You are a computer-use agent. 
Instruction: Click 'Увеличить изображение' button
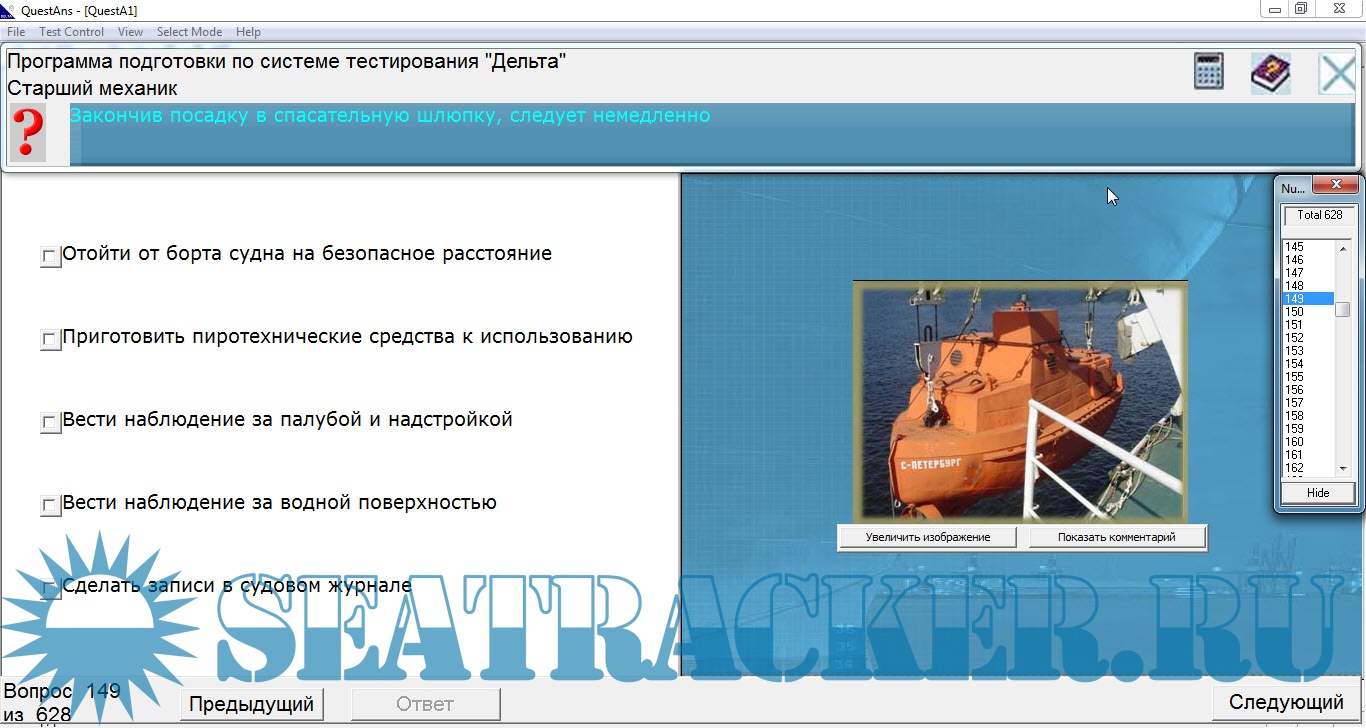pyautogui.click(x=927, y=537)
